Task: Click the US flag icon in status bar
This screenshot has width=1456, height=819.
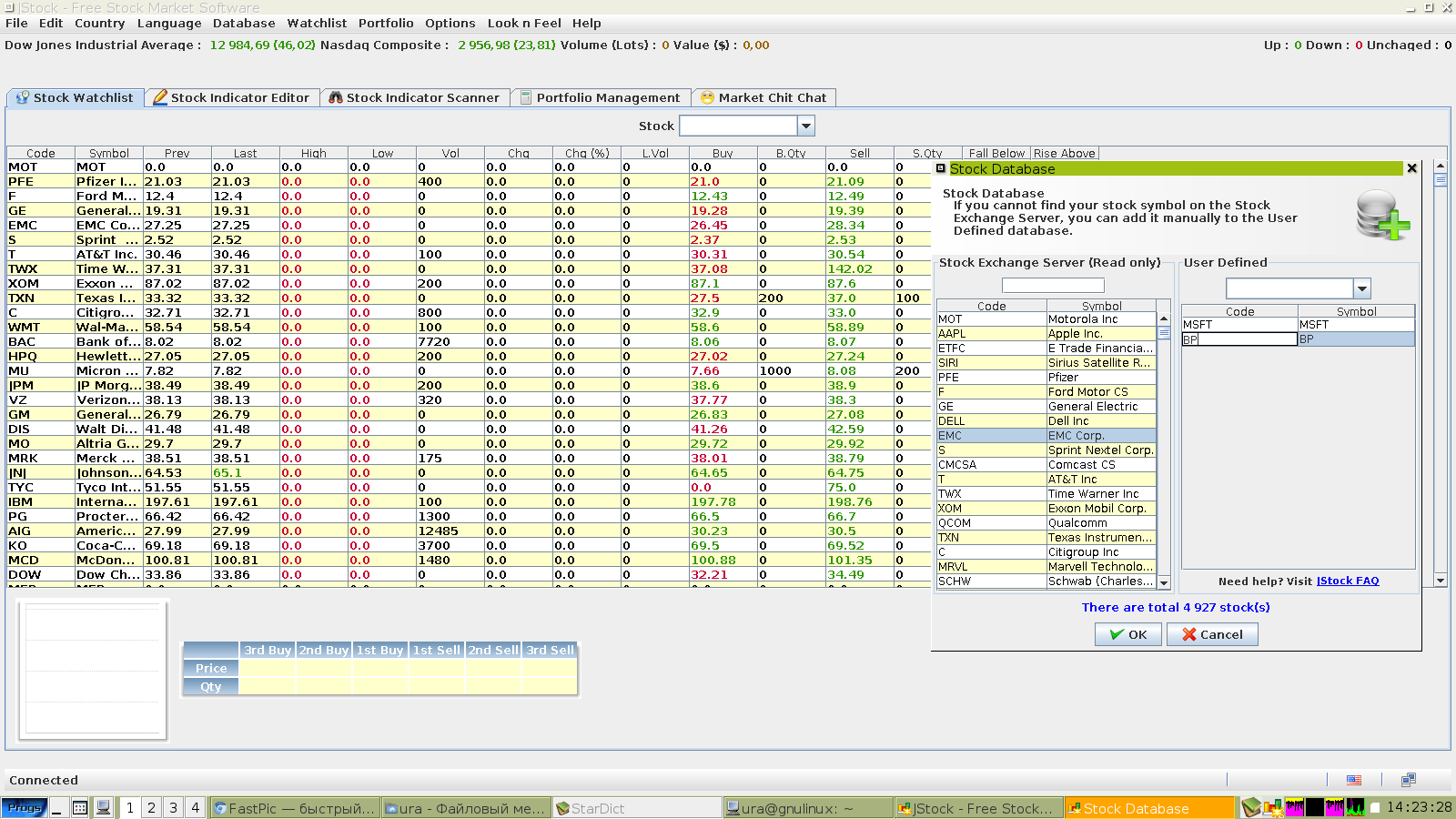Action: (1354, 780)
